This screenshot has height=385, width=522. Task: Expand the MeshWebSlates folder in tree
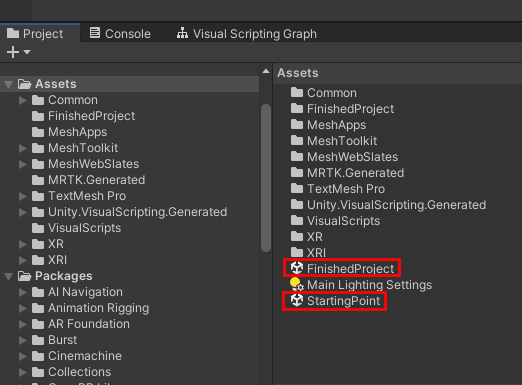click(23, 164)
